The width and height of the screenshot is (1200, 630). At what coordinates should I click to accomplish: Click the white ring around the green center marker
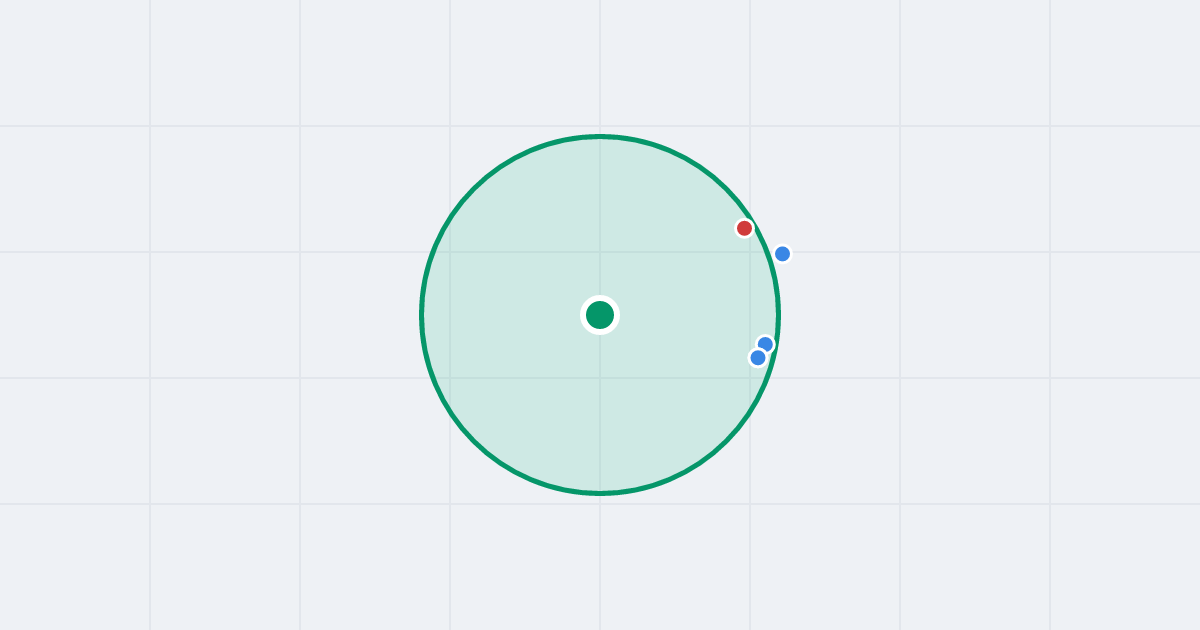click(600, 298)
